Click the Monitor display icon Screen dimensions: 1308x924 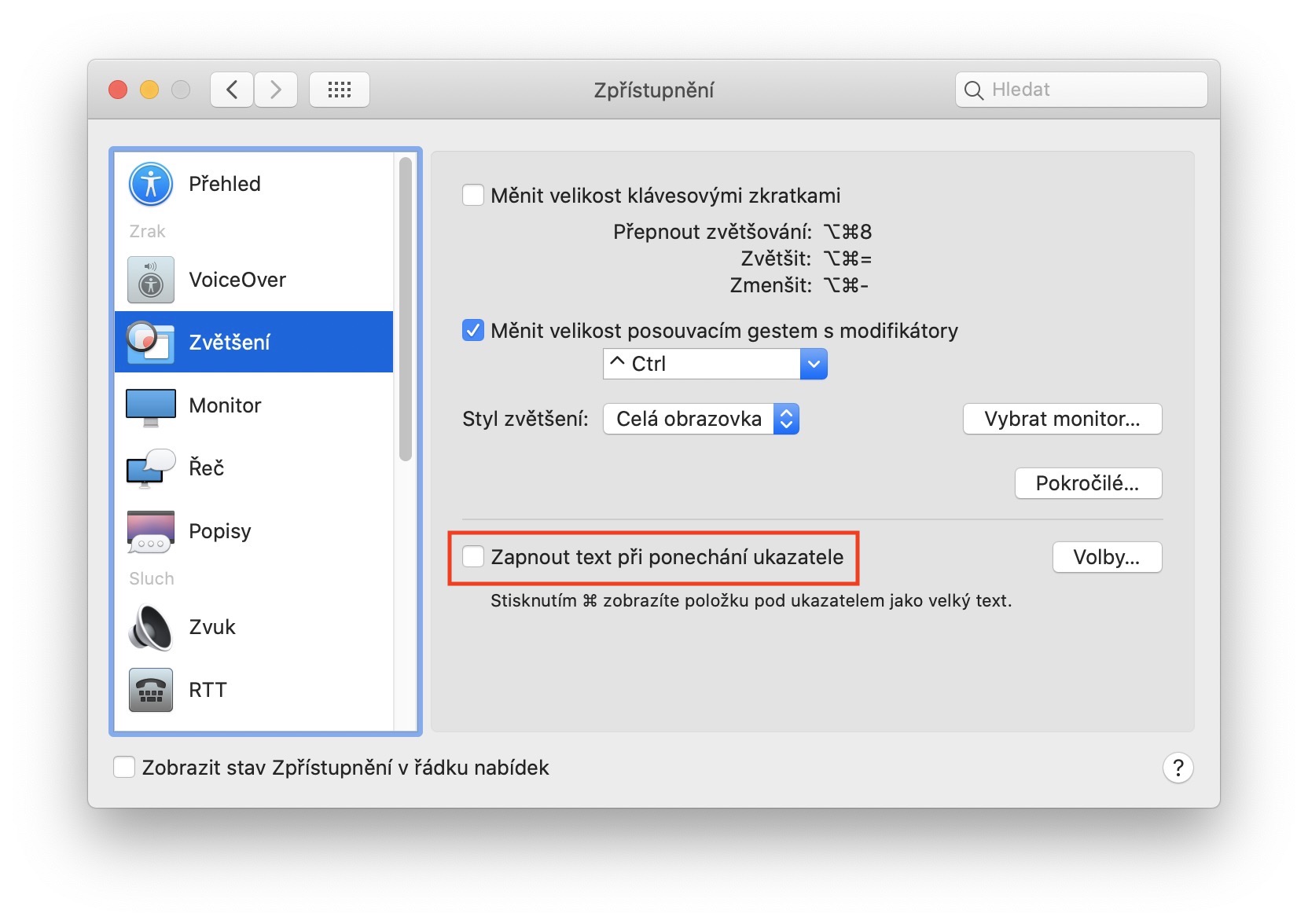pos(150,406)
